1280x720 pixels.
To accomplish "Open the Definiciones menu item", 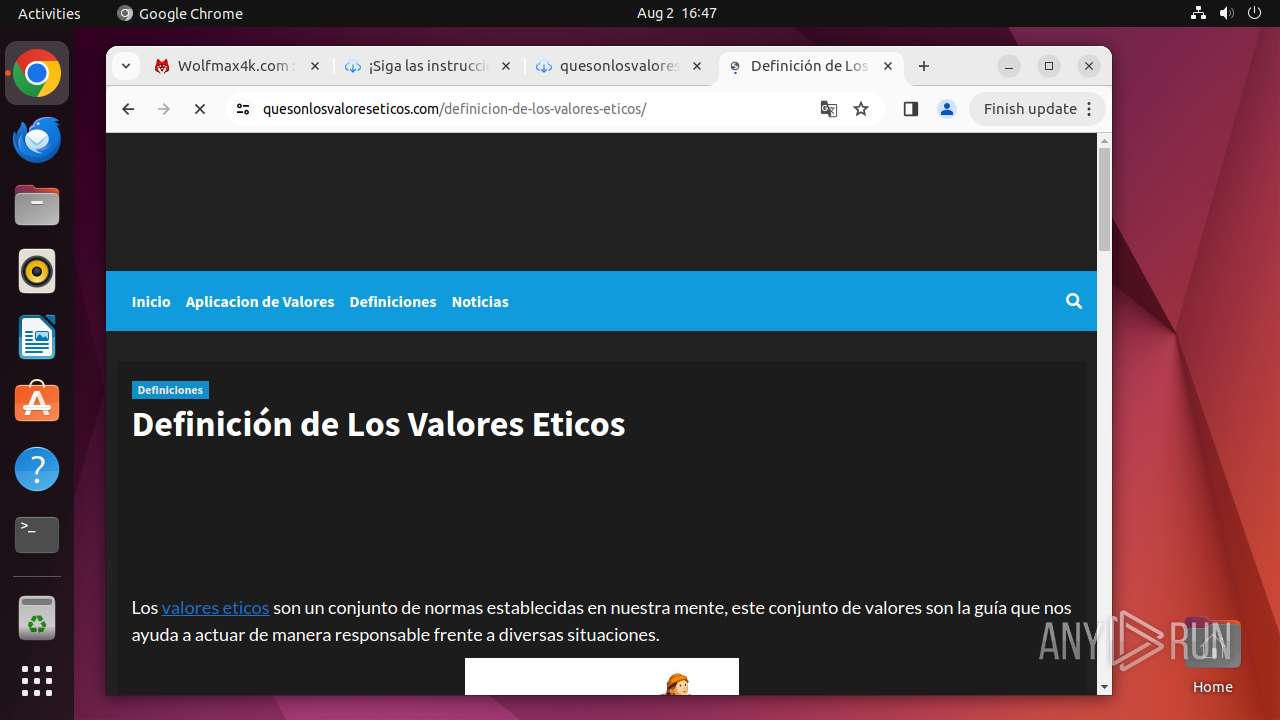I will (393, 301).
